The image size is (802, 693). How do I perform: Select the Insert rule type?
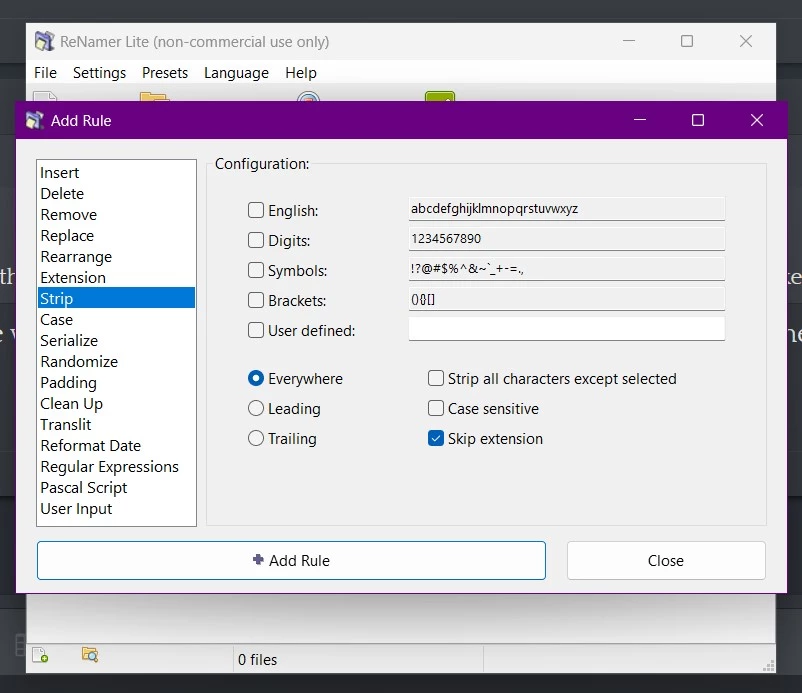(x=117, y=172)
